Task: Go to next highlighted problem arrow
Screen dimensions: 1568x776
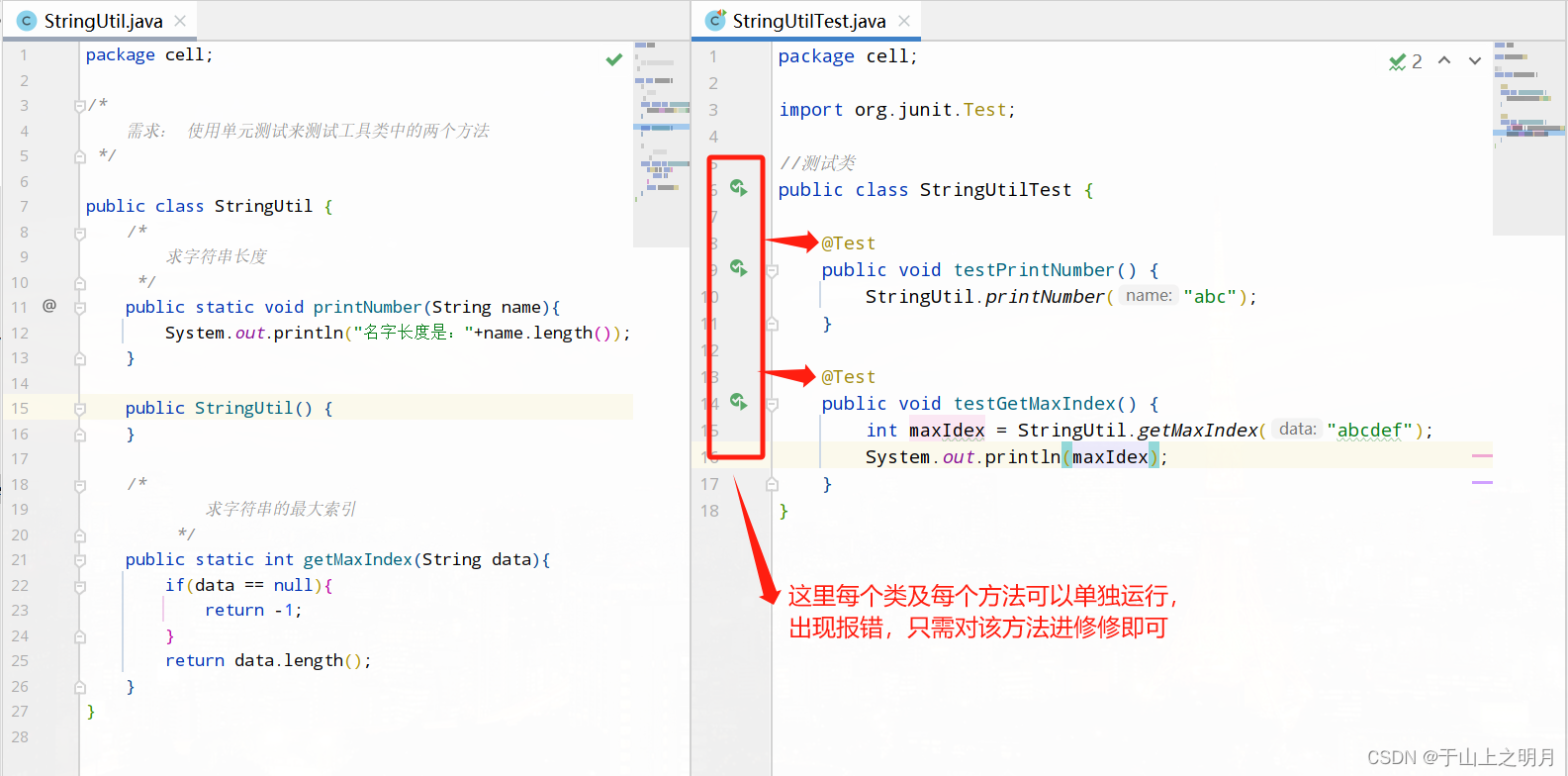Action: (x=1475, y=61)
